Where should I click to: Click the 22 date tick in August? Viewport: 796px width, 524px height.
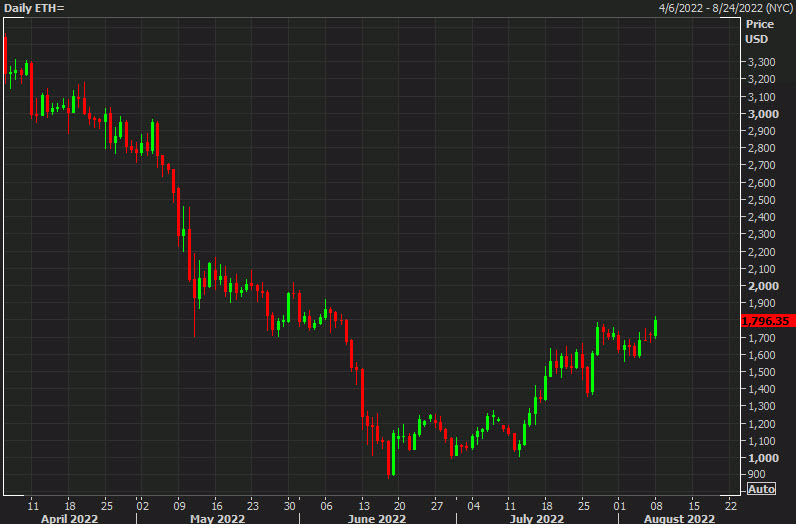pyautogui.click(x=730, y=504)
